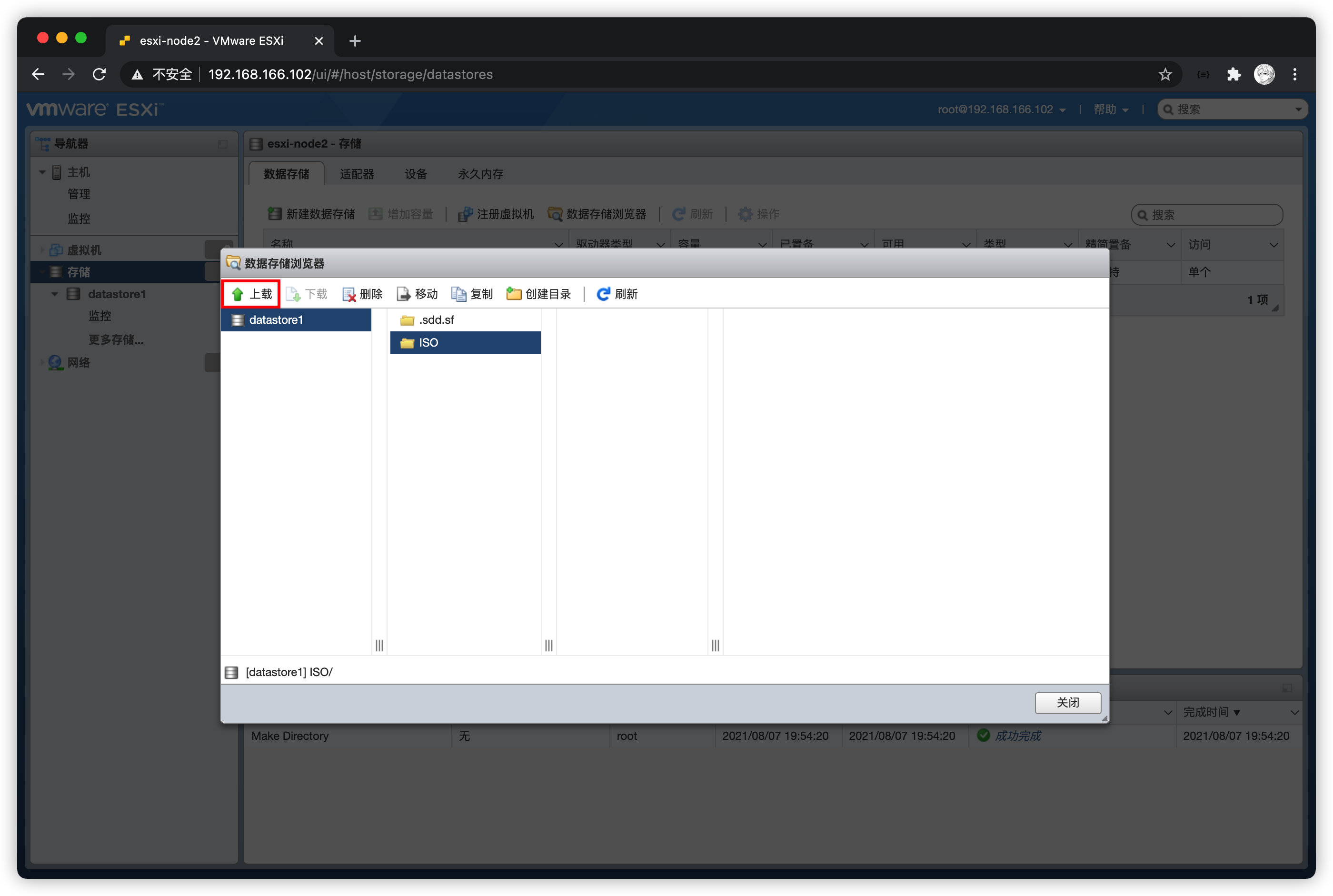Switch to the Devices (设备) tab

pos(416,174)
